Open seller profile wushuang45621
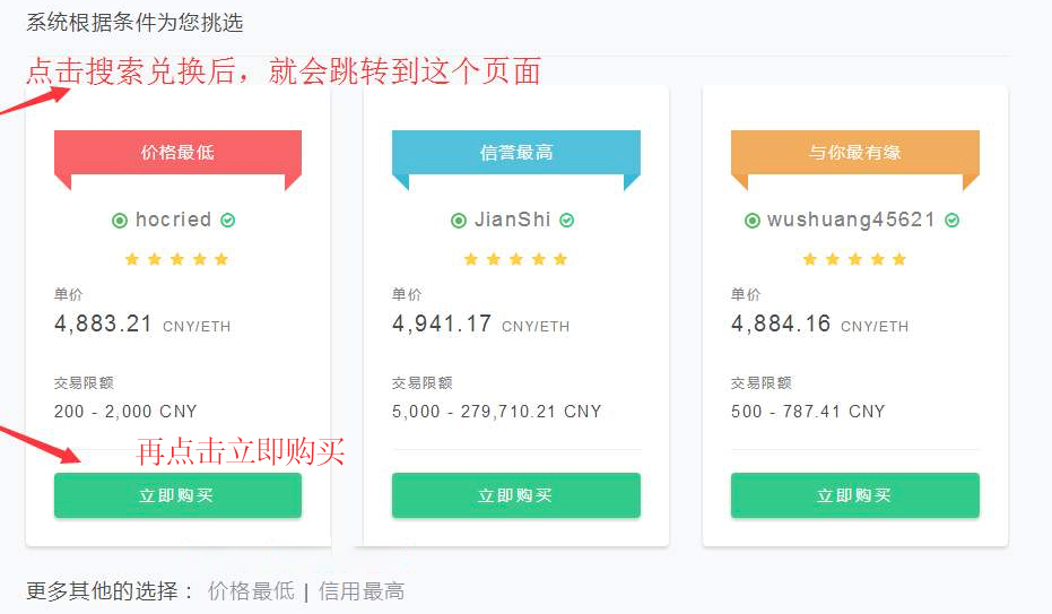 [851, 220]
